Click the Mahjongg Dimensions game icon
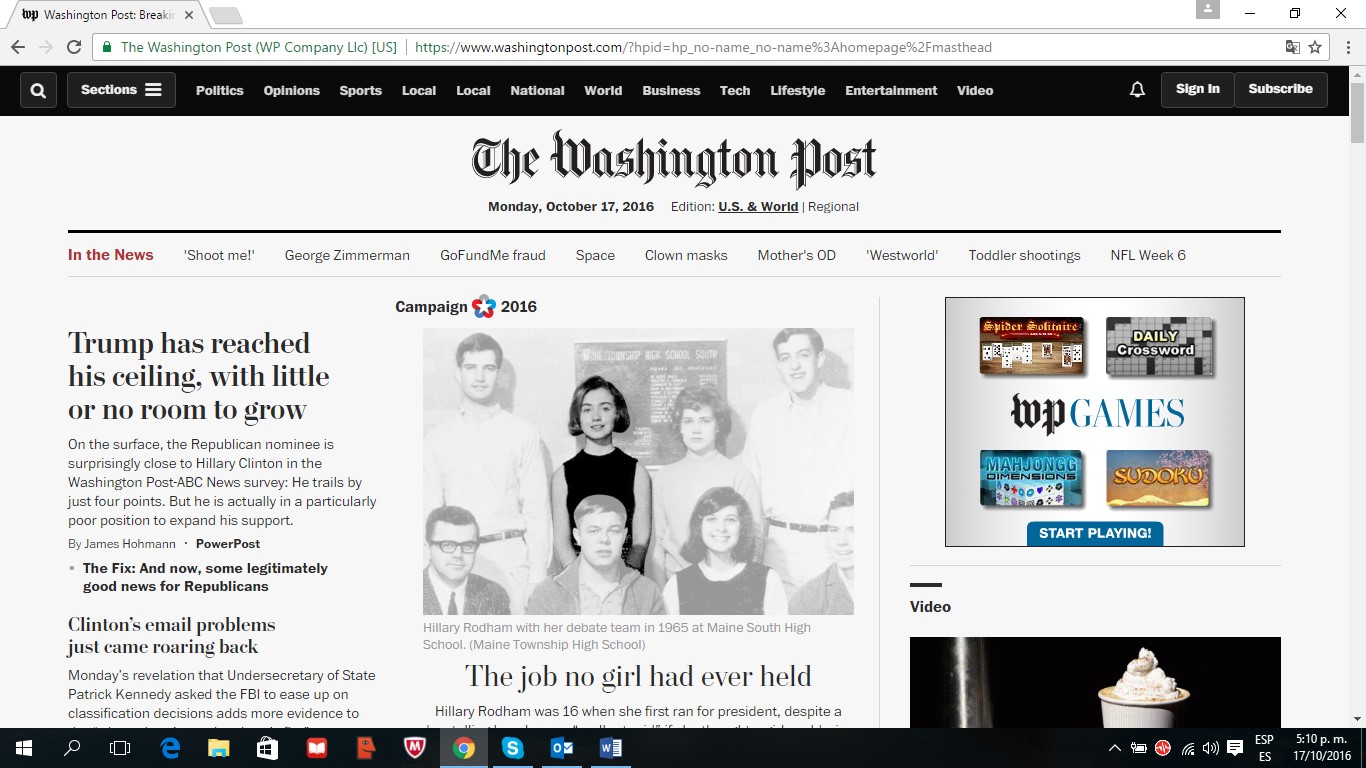The width and height of the screenshot is (1366, 768). pos(1031,478)
